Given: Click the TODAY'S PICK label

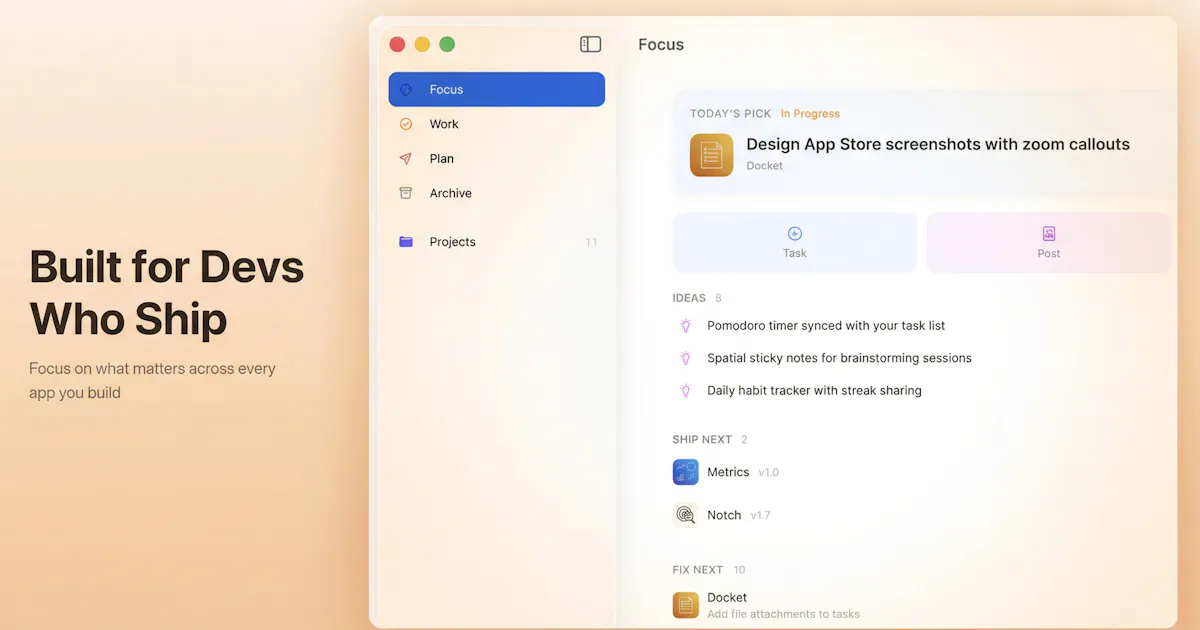Looking at the screenshot, I should click(731, 114).
